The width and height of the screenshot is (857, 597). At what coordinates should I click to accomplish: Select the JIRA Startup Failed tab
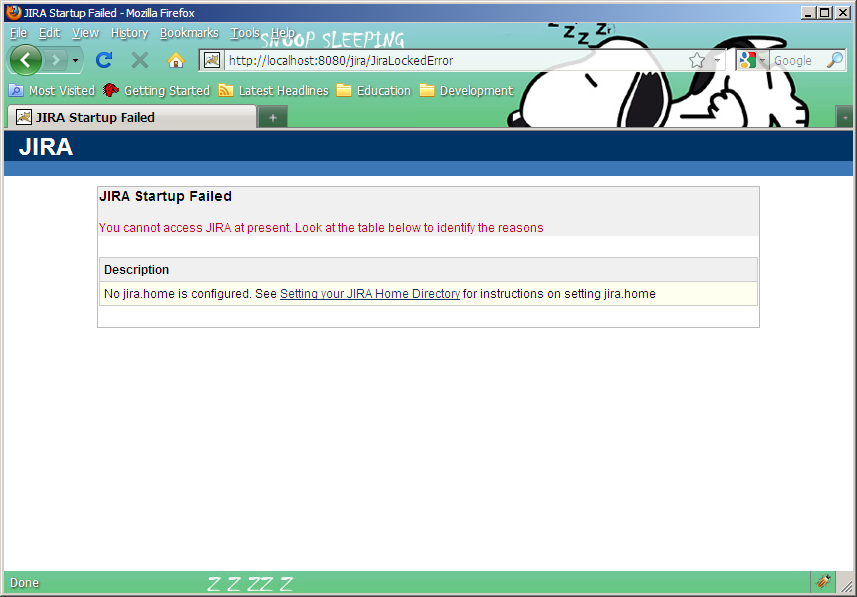coord(131,117)
